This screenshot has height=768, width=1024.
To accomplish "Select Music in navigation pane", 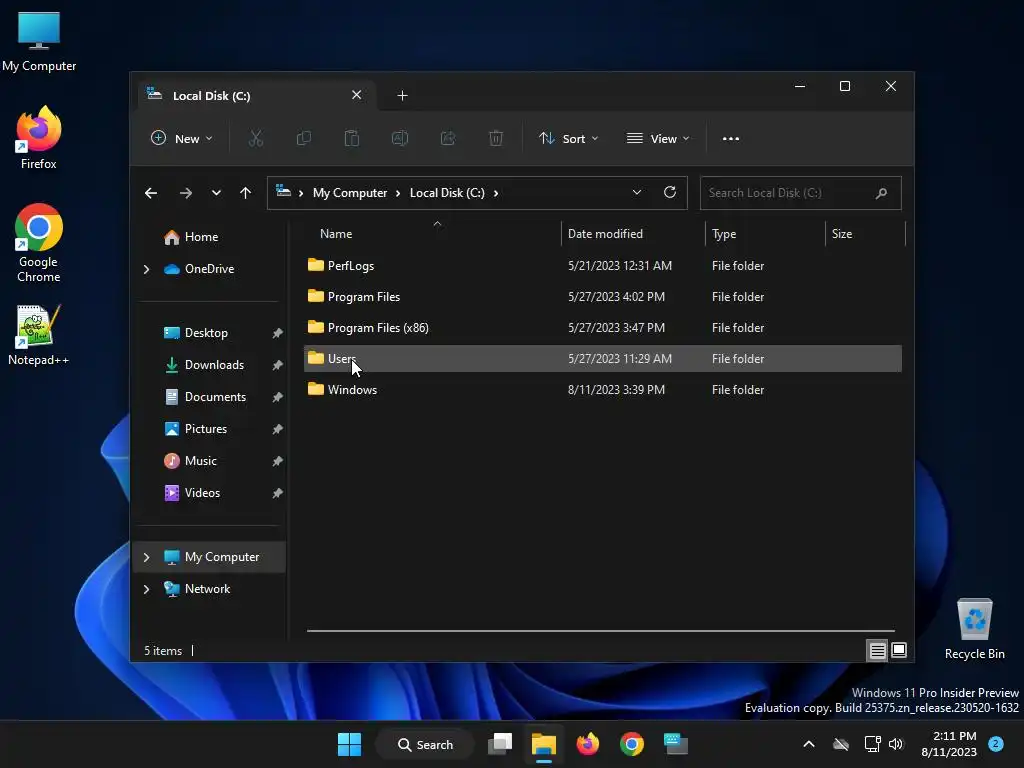I will (x=200, y=461).
